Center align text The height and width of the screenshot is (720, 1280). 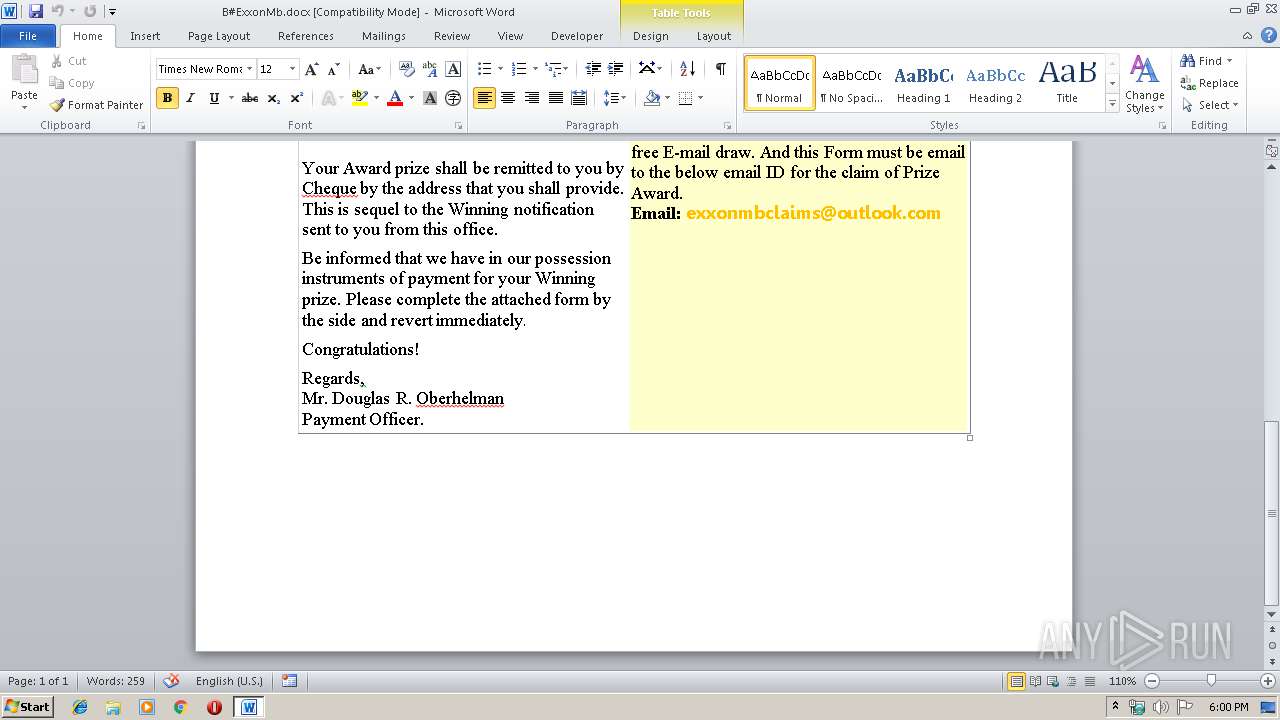pos(508,98)
